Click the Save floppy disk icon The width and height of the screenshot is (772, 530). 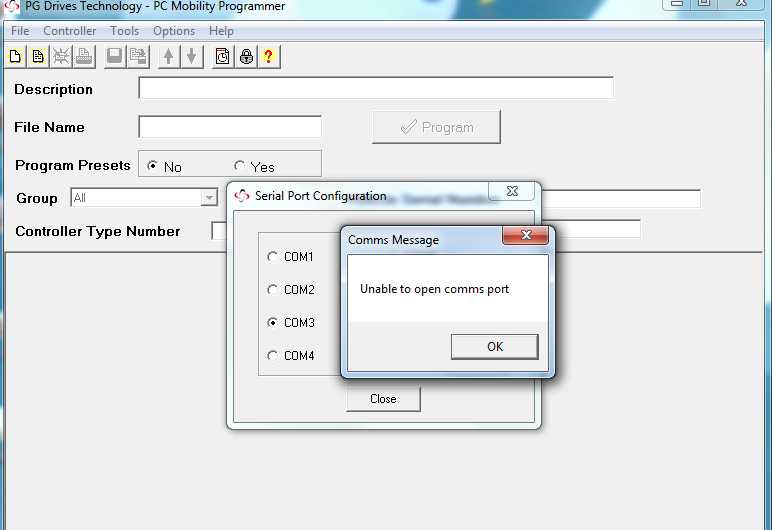coord(114,57)
